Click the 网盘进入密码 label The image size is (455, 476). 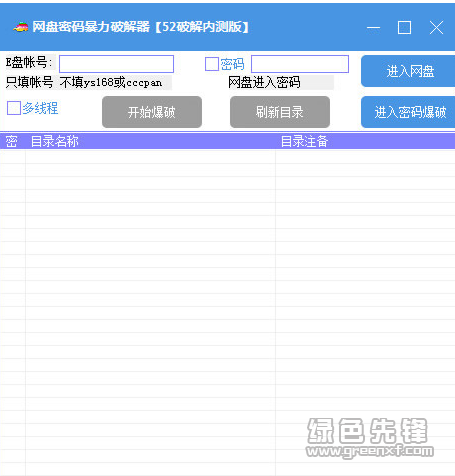tap(264, 82)
